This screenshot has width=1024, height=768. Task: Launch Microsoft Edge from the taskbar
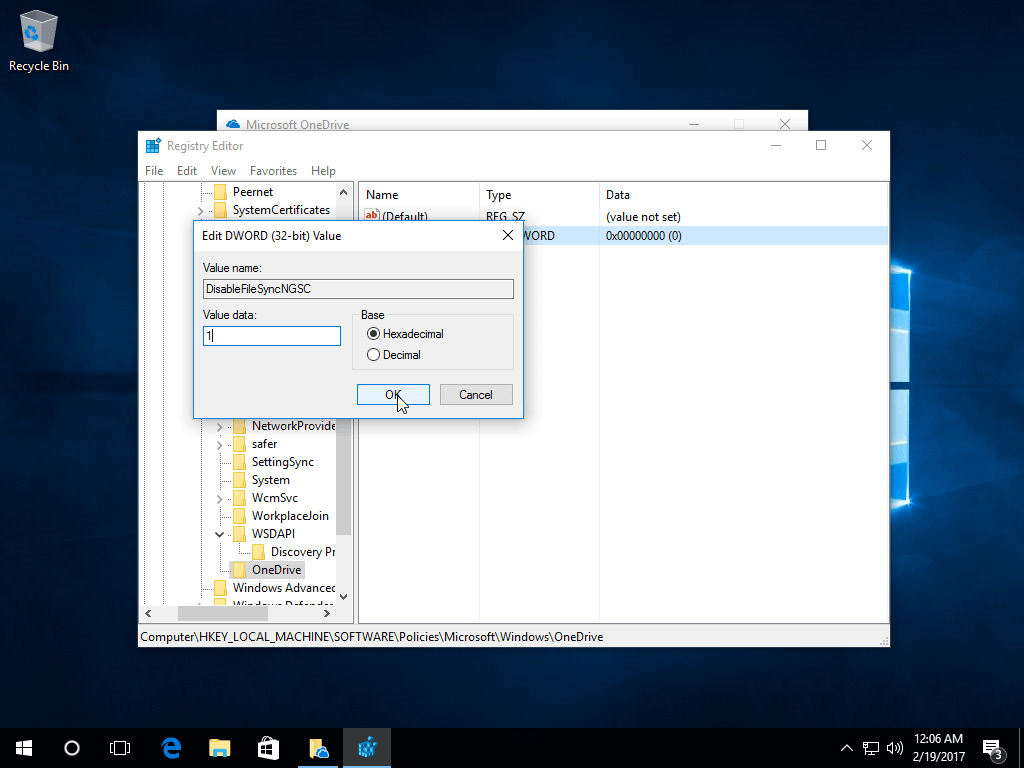click(171, 747)
